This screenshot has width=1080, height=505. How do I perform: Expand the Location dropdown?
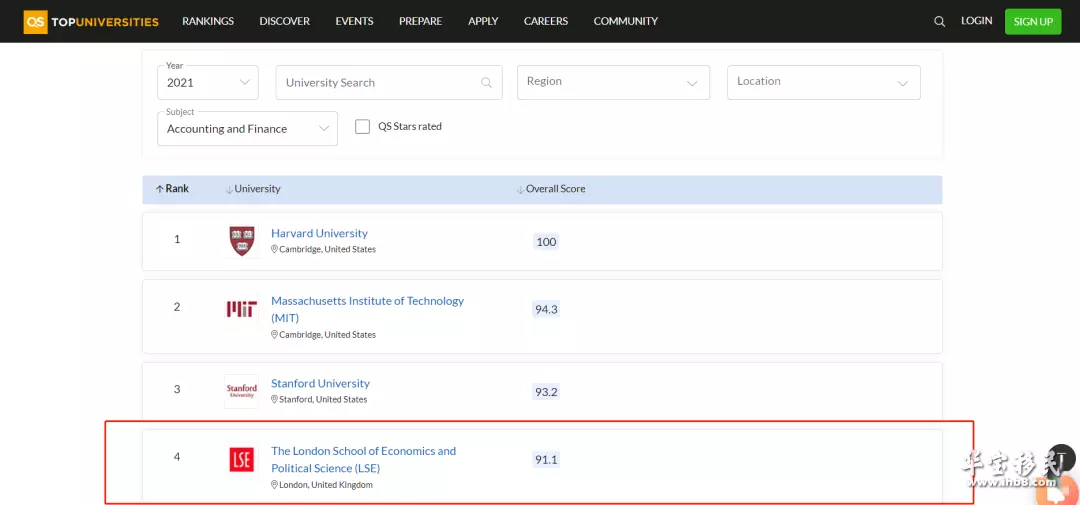click(x=824, y=83)
